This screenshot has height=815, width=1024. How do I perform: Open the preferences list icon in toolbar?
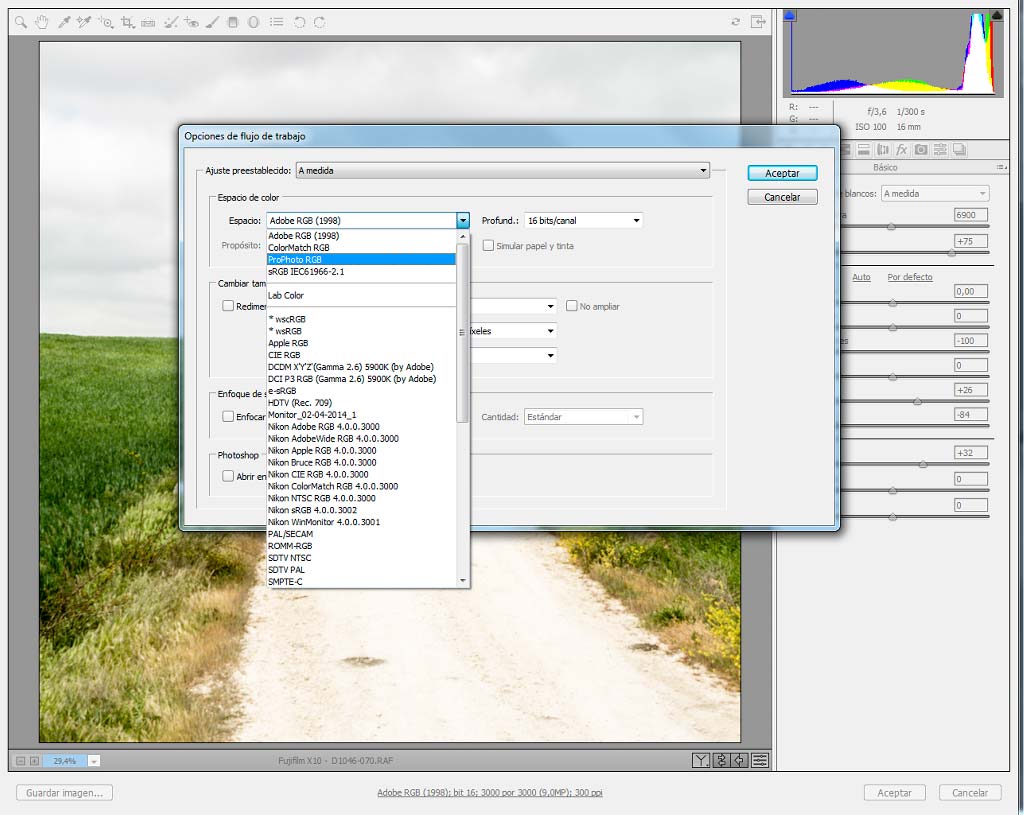pos(277,23)
